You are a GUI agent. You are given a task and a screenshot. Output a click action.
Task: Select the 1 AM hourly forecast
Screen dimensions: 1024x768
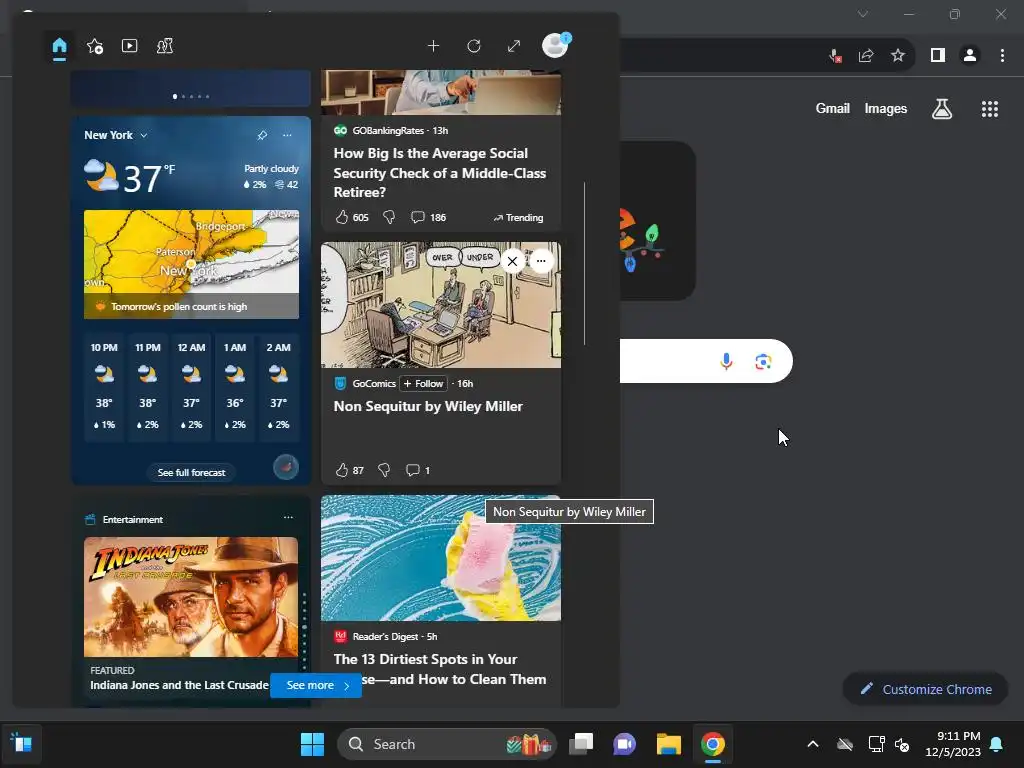235,387
